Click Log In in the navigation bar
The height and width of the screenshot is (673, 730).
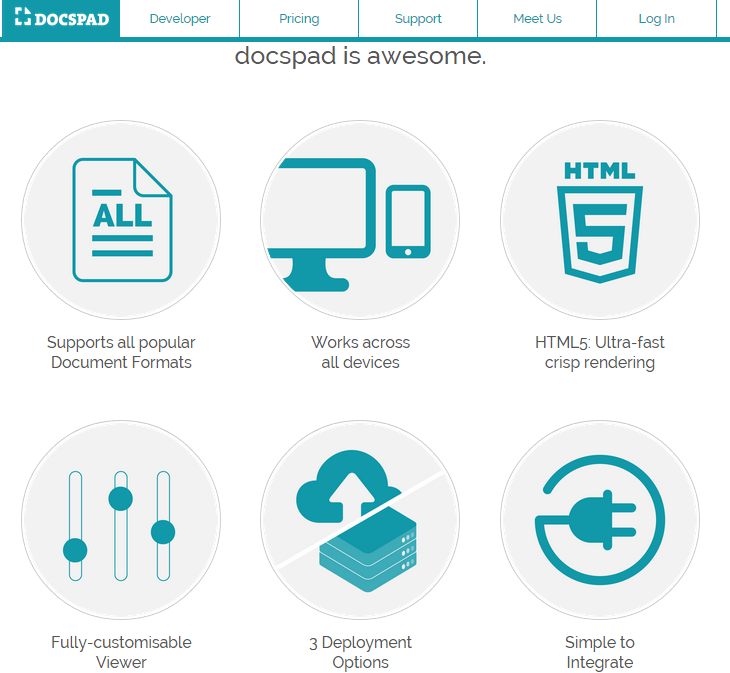656,19
